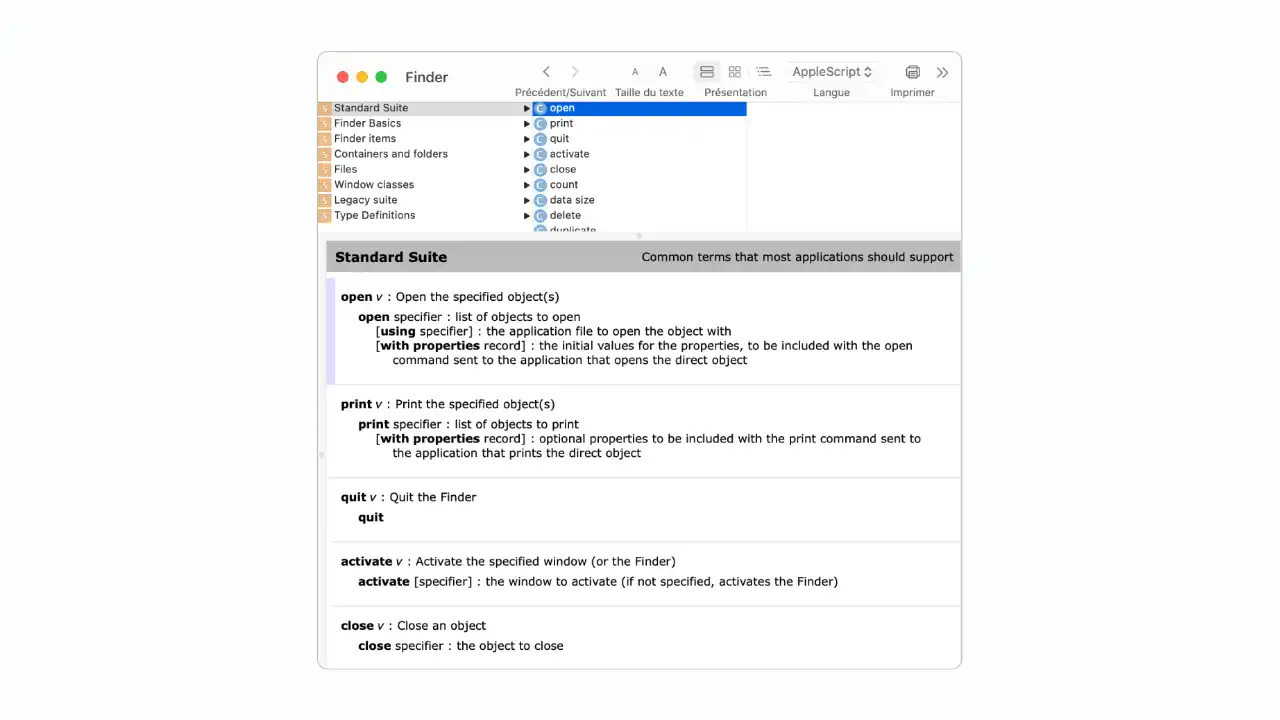This screenshot has height=720, width=1280.
Task: Increase text size with the large A
Action: pyautogui.click(x=663, y=72)
